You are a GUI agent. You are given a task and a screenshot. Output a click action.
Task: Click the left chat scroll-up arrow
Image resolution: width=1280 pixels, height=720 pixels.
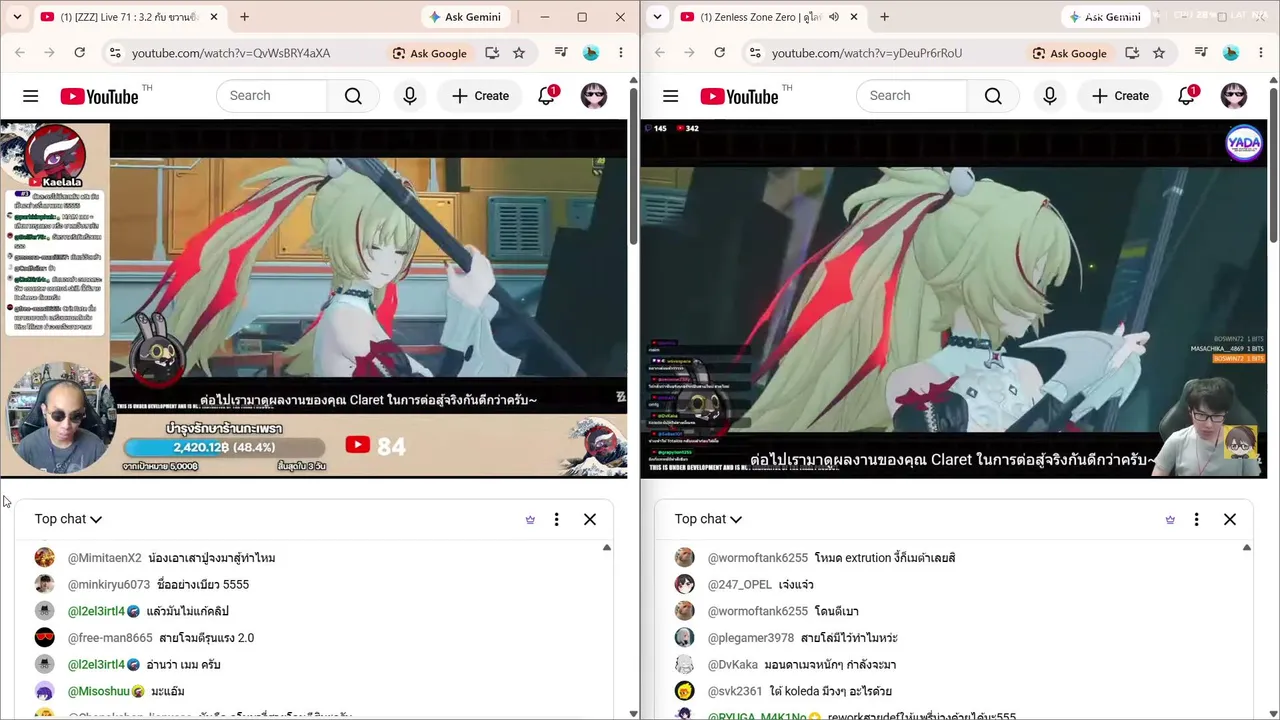tap(607, 548)
